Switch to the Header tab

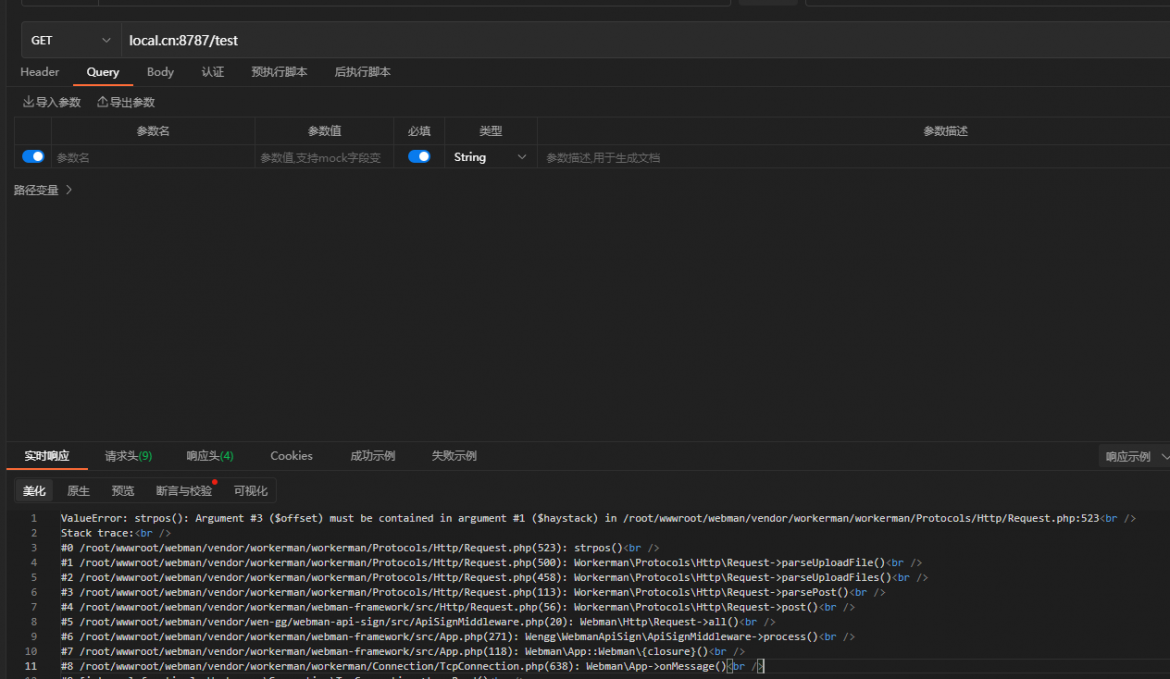[40, 72]
